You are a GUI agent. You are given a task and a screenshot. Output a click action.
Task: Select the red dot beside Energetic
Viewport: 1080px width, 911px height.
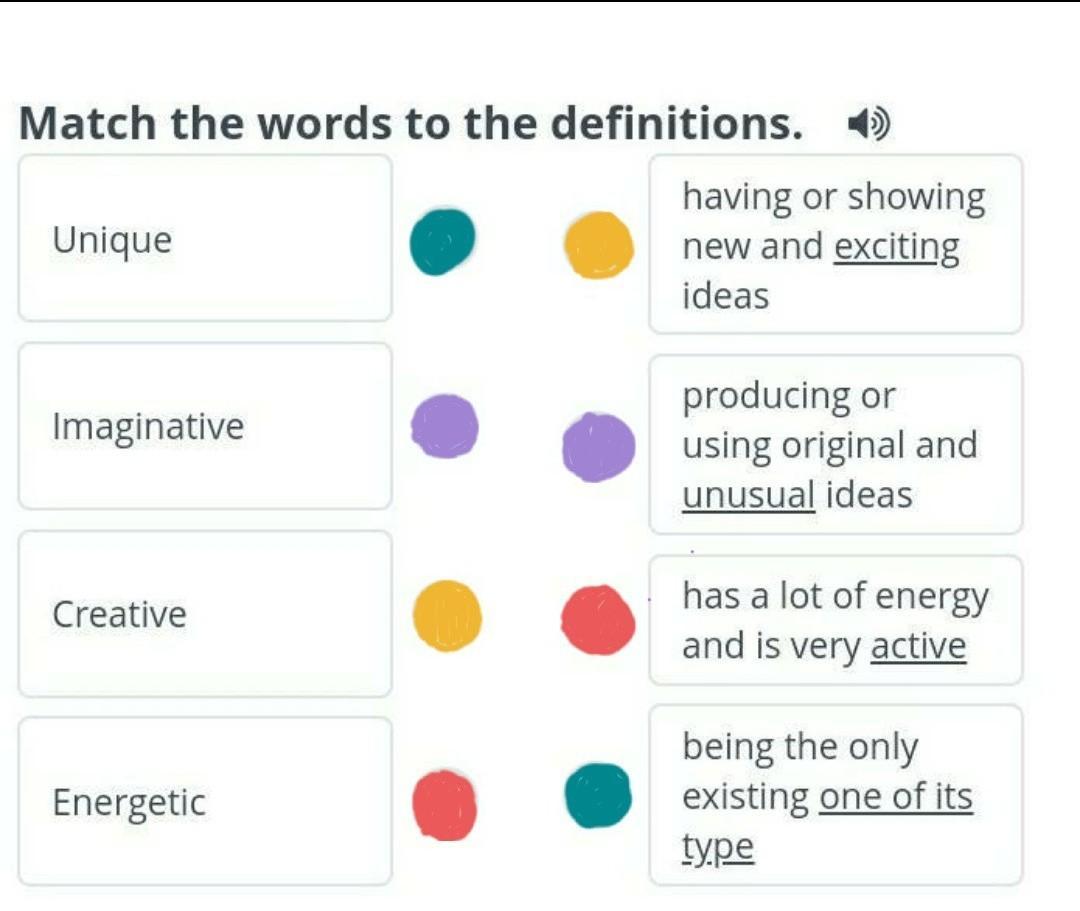pos(444,805)
